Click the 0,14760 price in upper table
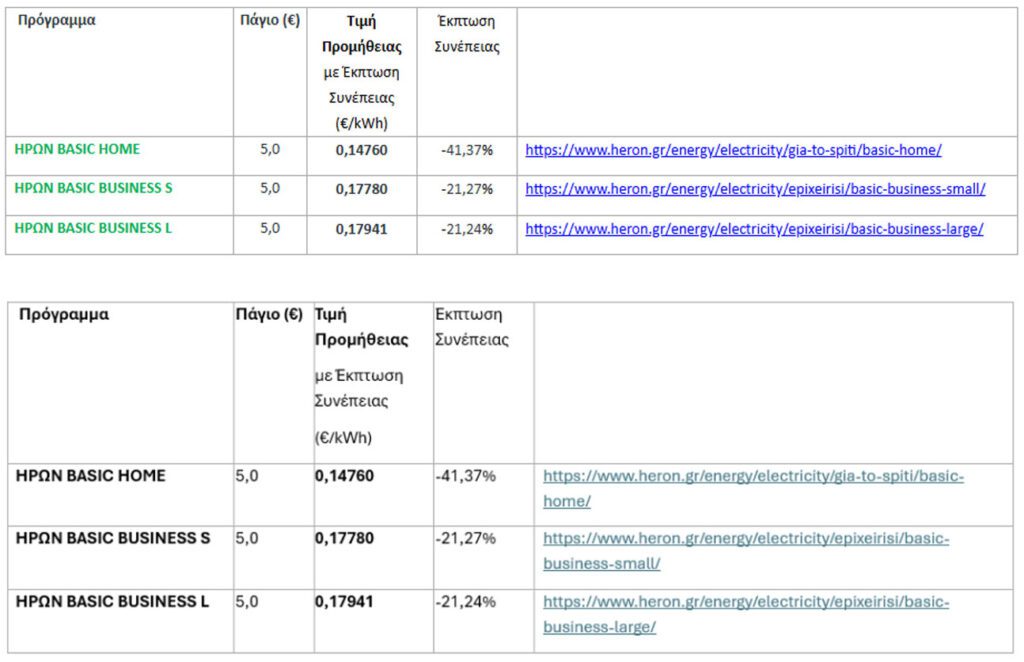 coord(361,150)
